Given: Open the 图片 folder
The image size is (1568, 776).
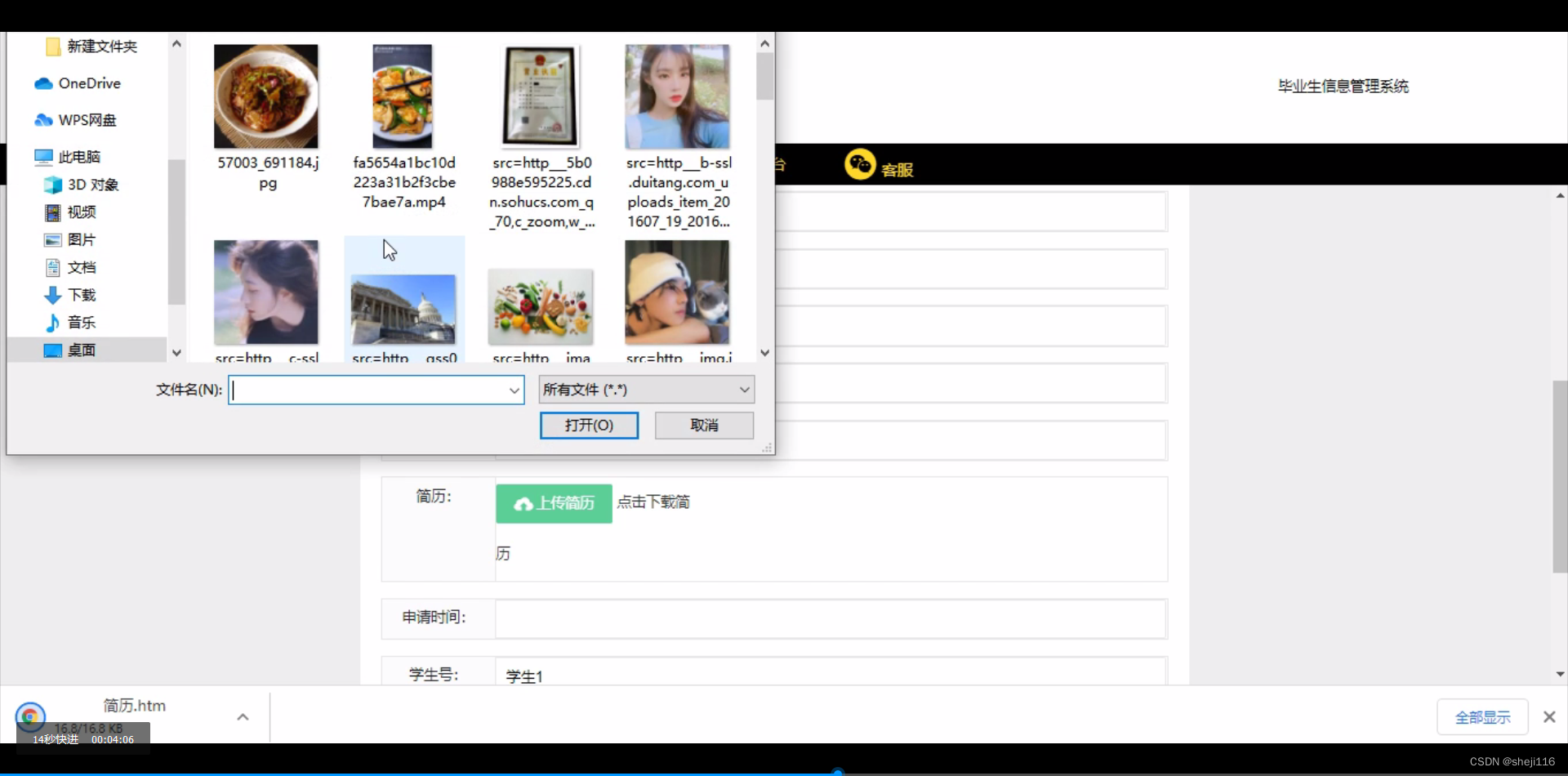Looking at the screenshot, I should (82, 239).
